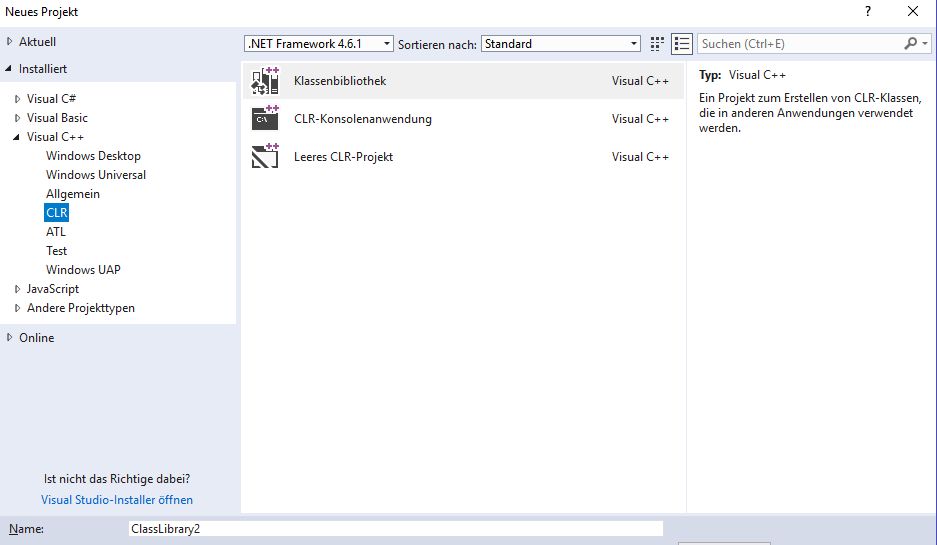Open the search options dropdown arrow
This screenshot has width=937, height=545.
click(924, 44)
